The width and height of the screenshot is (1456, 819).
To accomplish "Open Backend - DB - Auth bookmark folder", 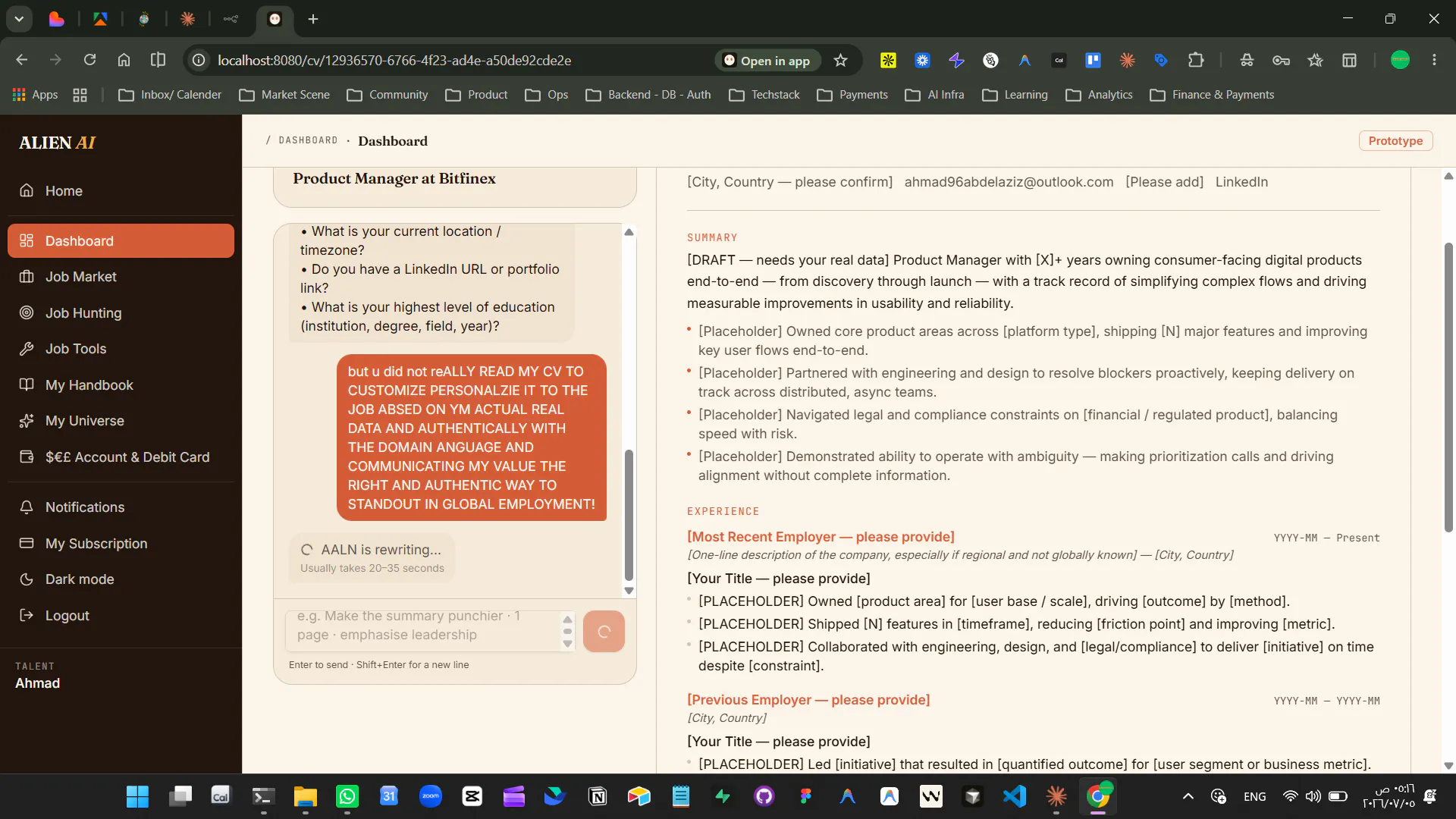I will tap(648, 95).
